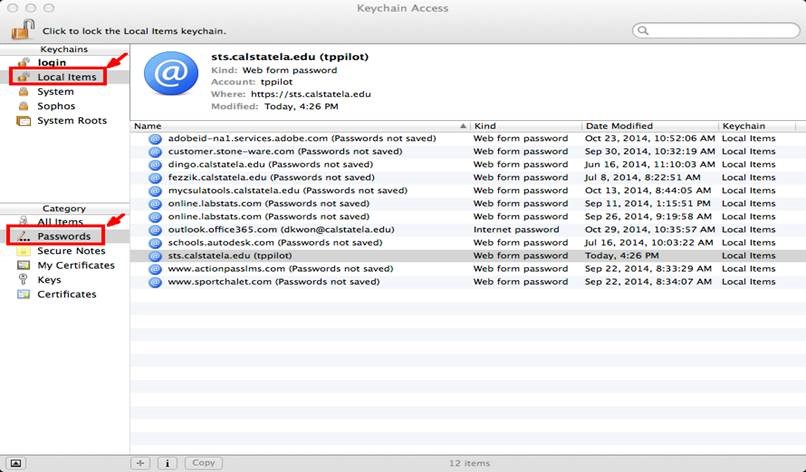The width and height of the screenshot is (806, 472).
Task: Open the Secure Notes category
Action: 71,251
